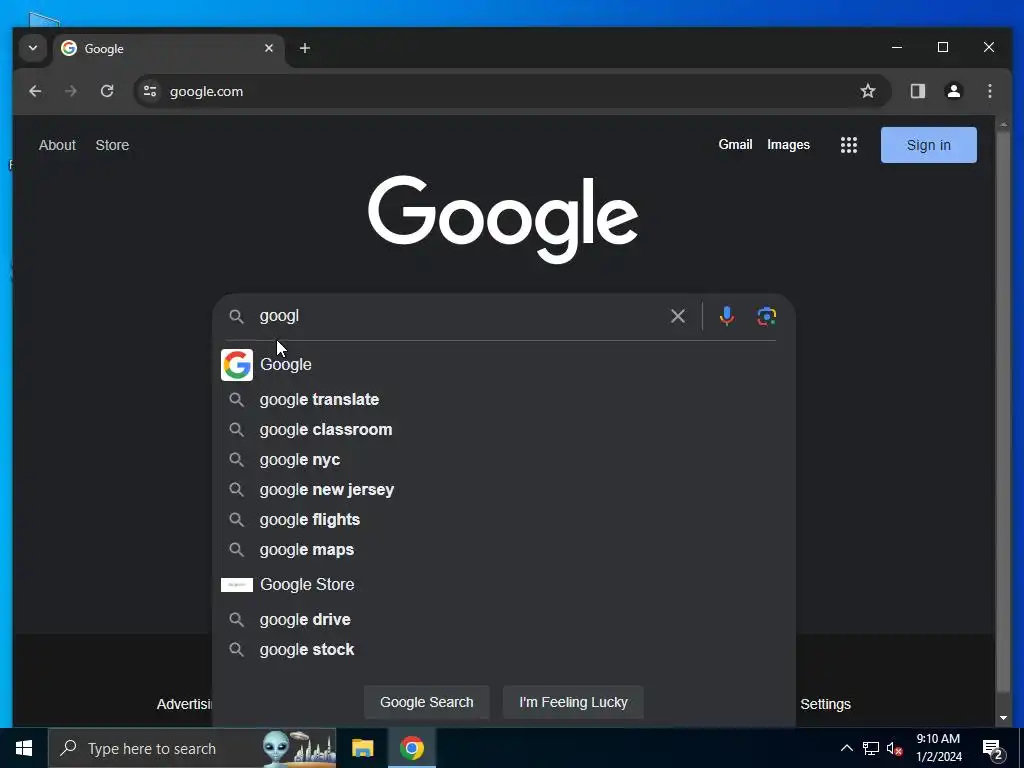This screenshot has width=1024, height=768.
Task: Open the taskbar clock and date
Action: (x=938, y=748)
